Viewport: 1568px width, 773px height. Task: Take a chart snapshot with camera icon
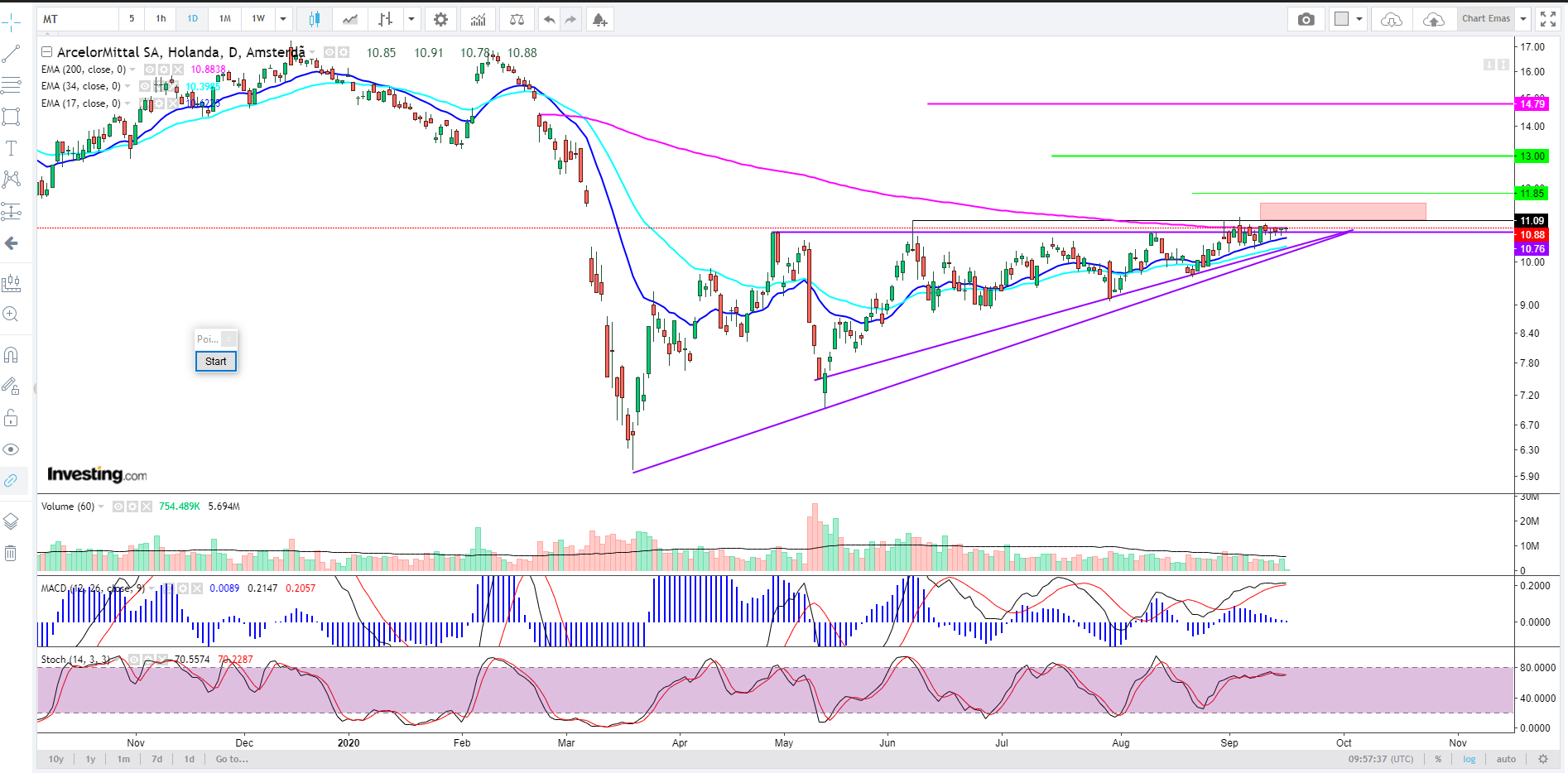(x=1306, y=19)
